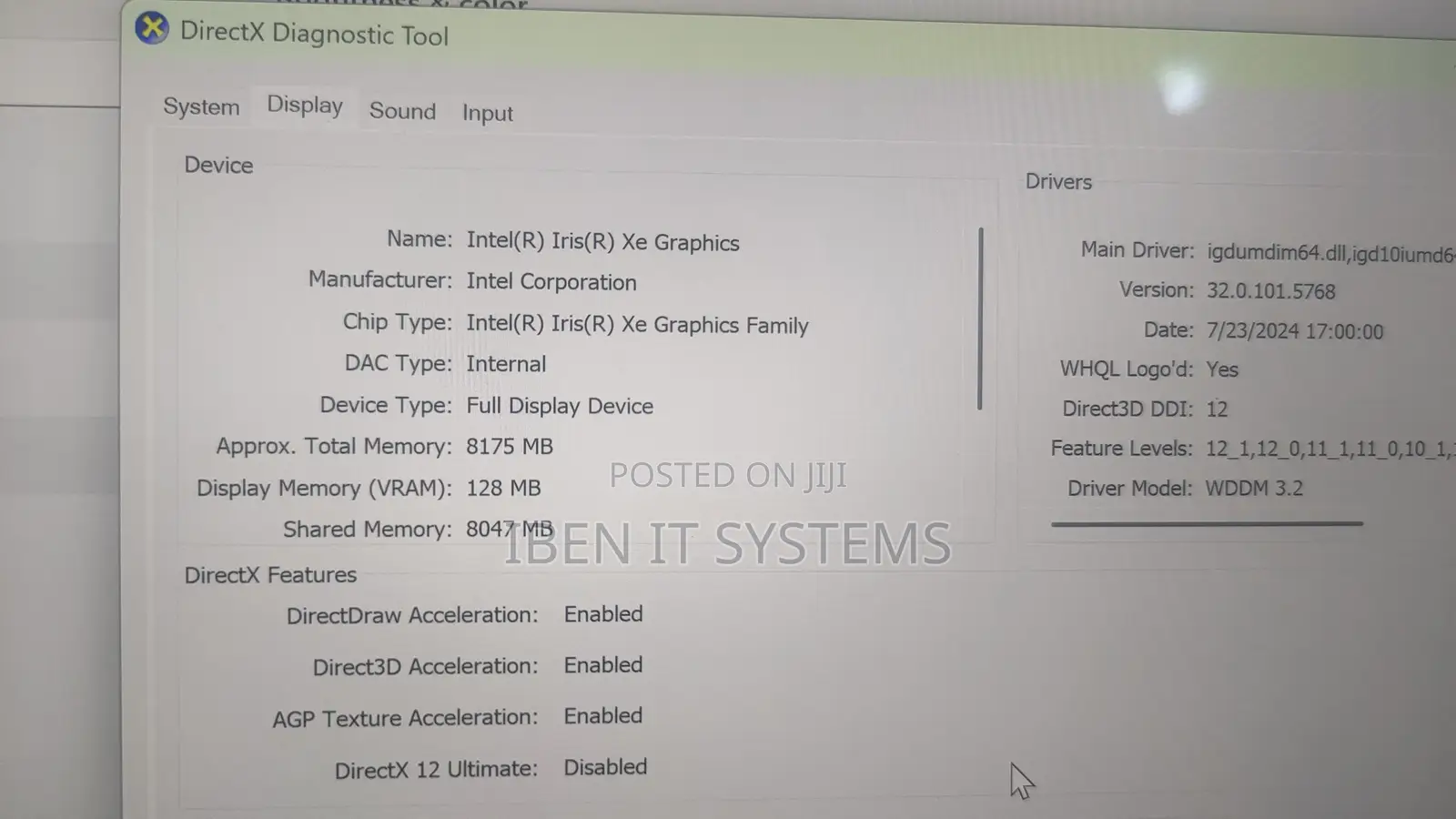
Task: Click the Device group heading
Action: tap(218, 165)
